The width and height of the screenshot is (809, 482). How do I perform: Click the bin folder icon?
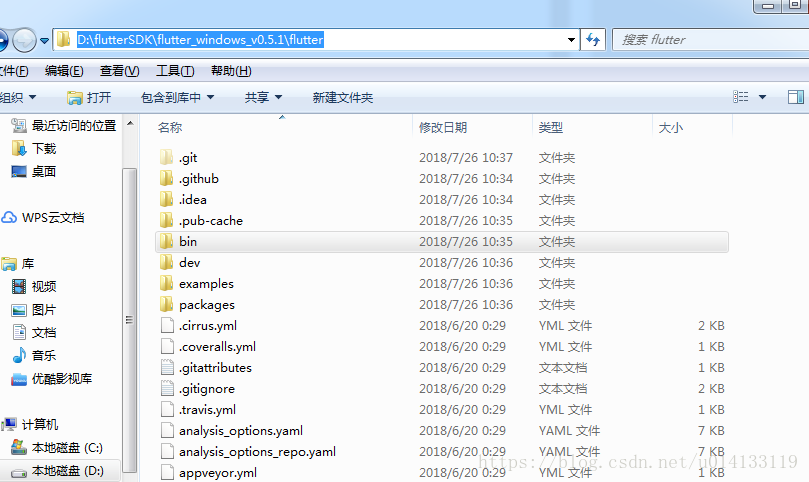166,242
